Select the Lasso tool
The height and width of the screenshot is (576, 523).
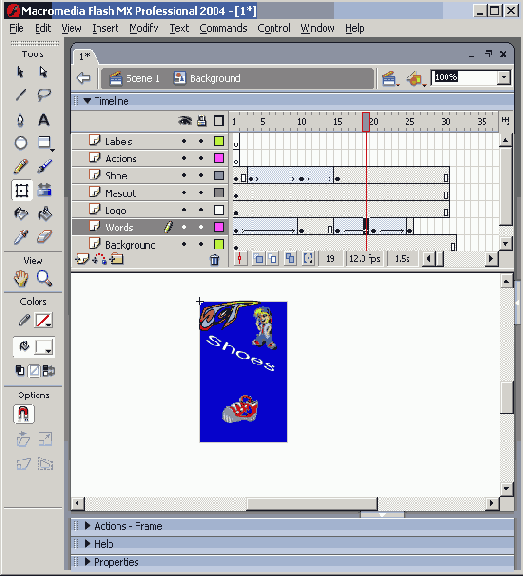pos(44,95)
